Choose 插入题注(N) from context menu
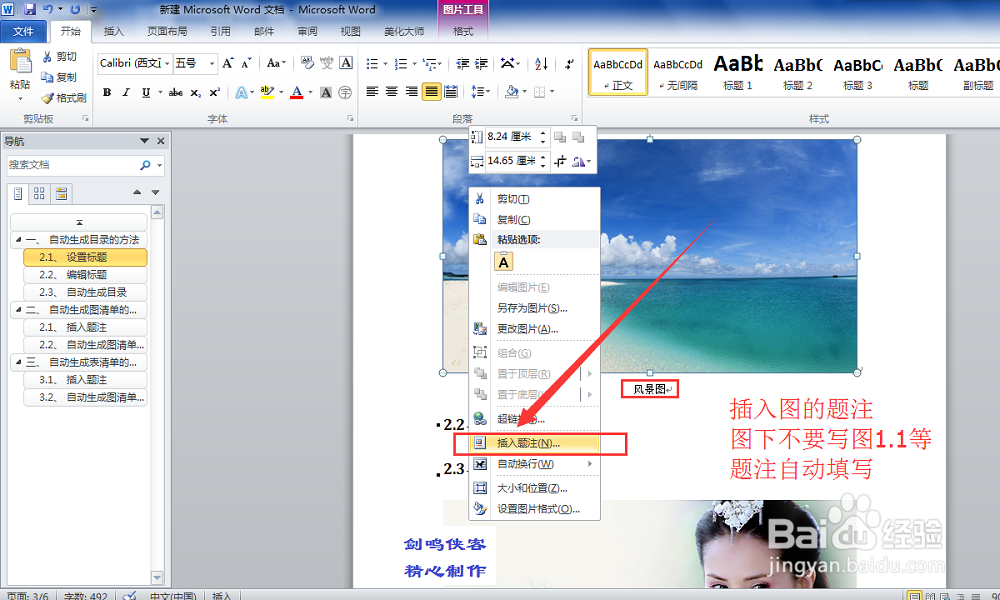The width and height of the screenshot is (1000, 600). pos(534,443)
